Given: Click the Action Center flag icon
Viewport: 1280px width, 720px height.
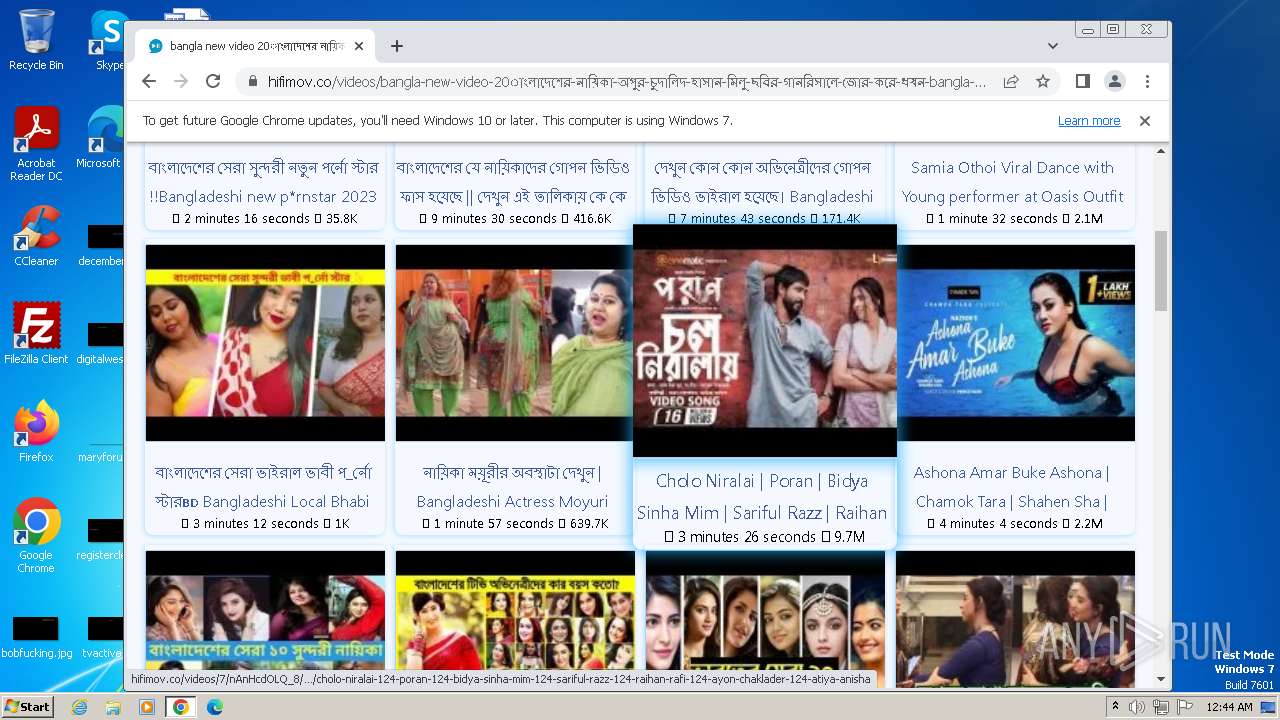Looking at the screenshot, I should (1184, 707).
